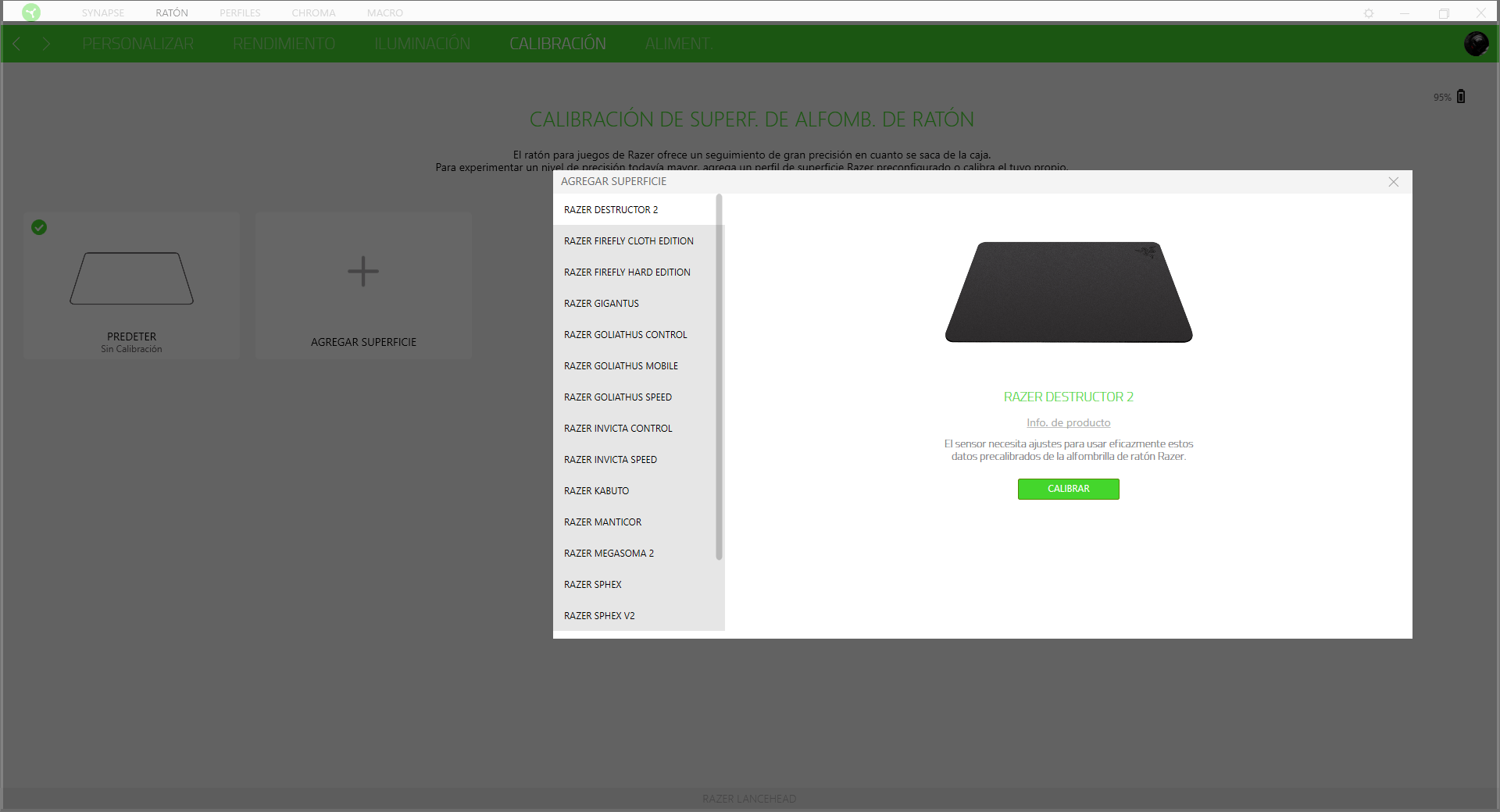Screen dimensions: 1500x812
Task: Select Razer Sphex V2 surface
Action: point(634,615)
